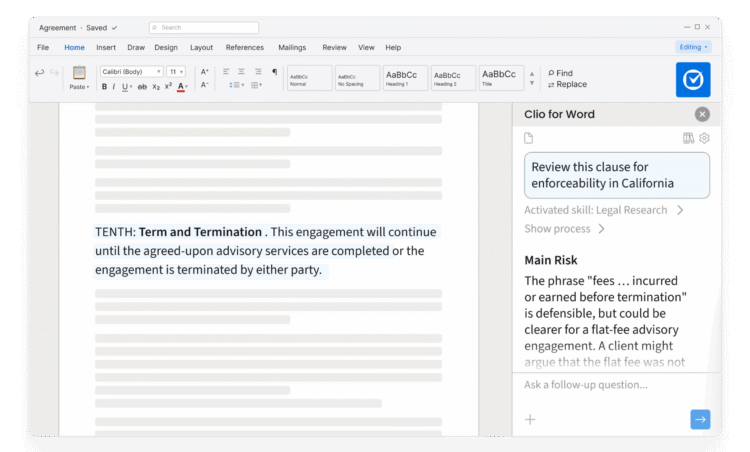Click Ask a follow-up question field
Screen dimensions: 750x452
586,385
